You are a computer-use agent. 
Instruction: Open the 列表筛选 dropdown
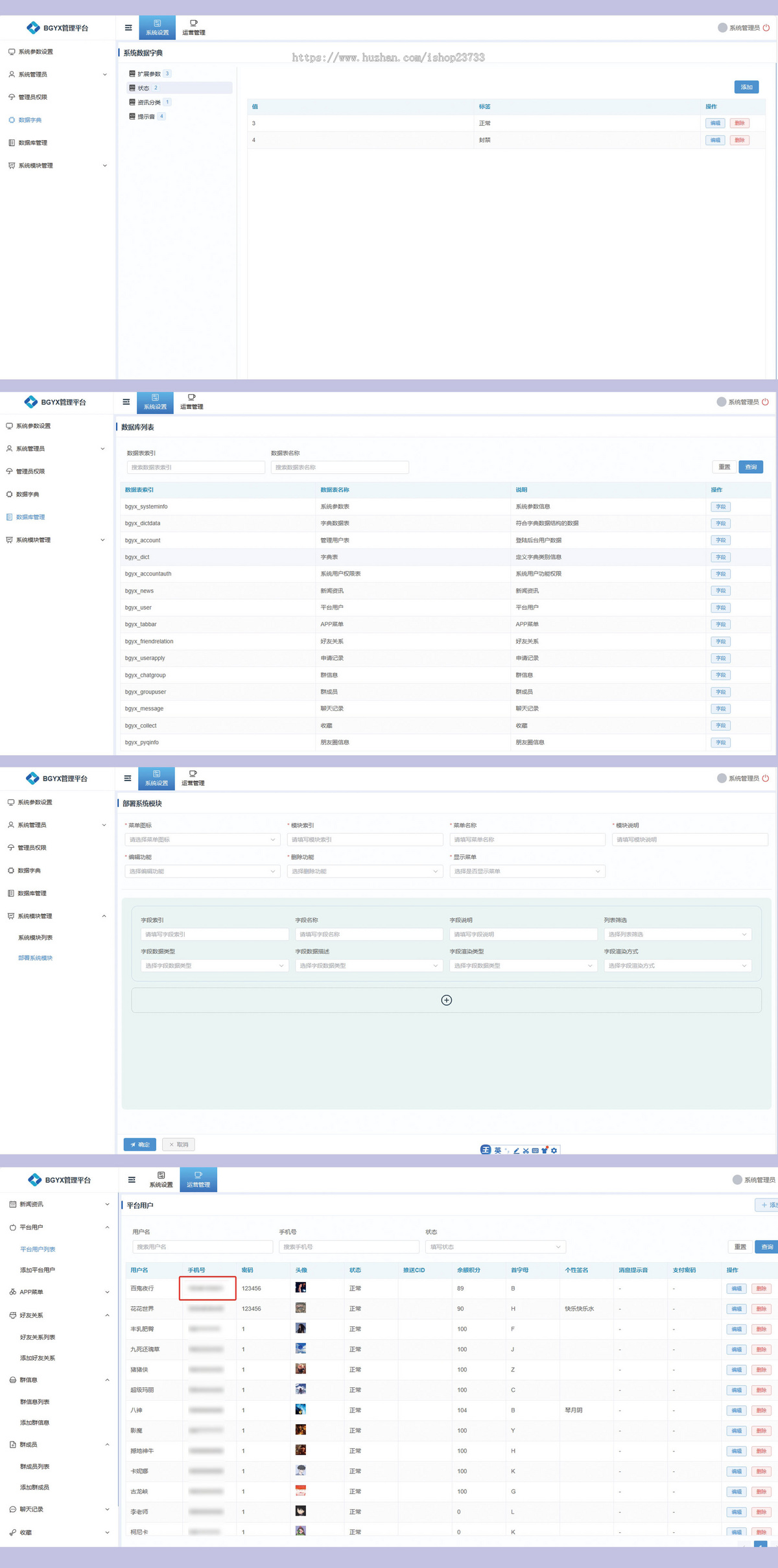678,934
